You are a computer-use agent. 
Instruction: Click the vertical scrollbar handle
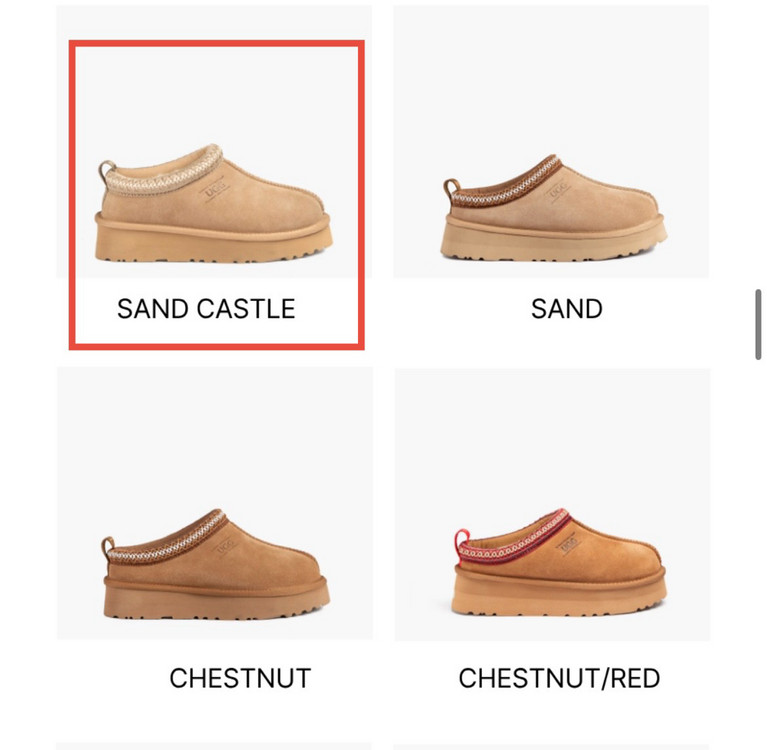pyautogui.click(x=758, y=325)
